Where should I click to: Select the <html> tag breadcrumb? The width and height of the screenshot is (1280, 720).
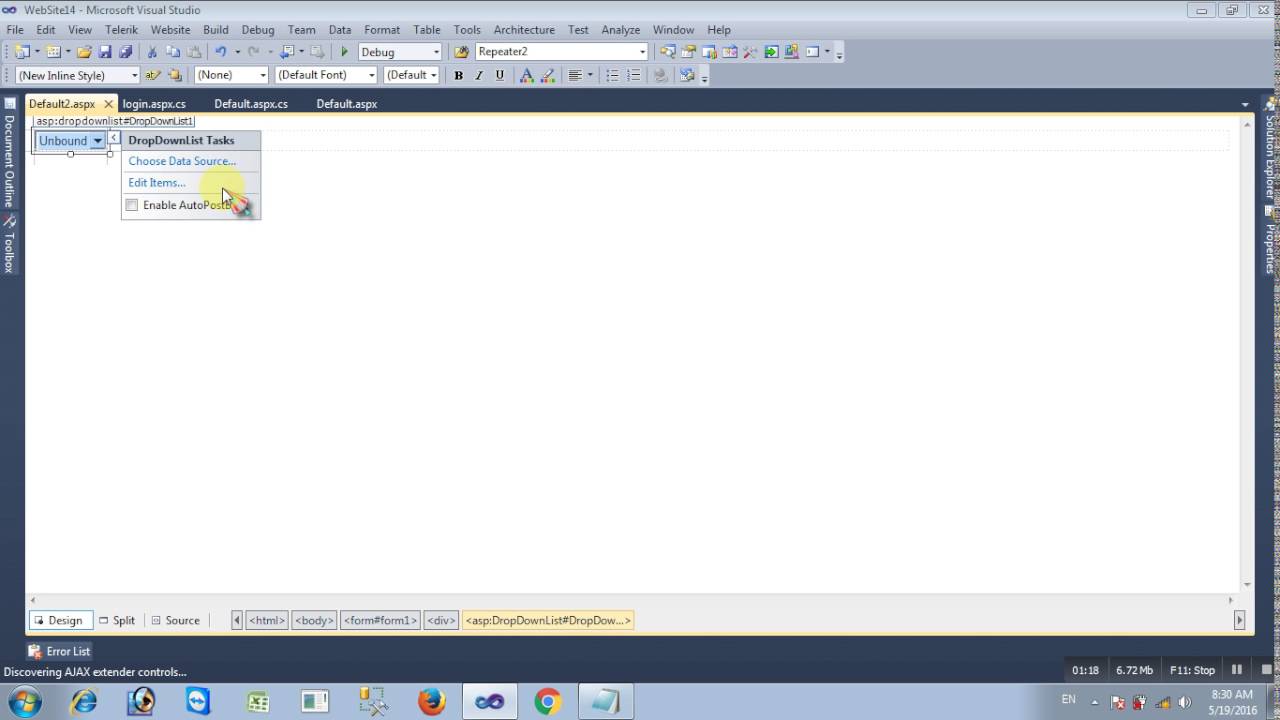point(267,620)
